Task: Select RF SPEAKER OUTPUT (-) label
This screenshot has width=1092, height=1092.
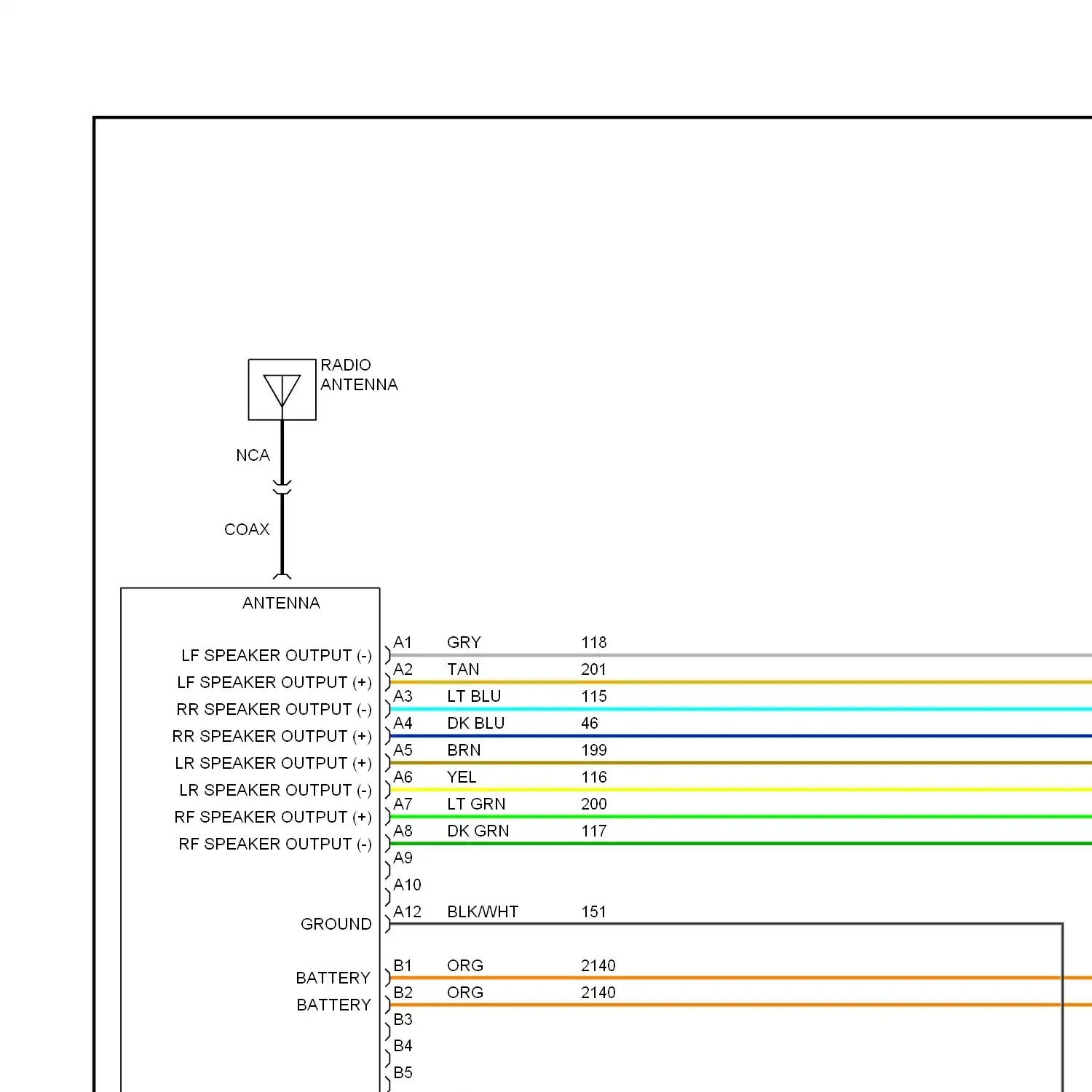Action: click(275, 844)
